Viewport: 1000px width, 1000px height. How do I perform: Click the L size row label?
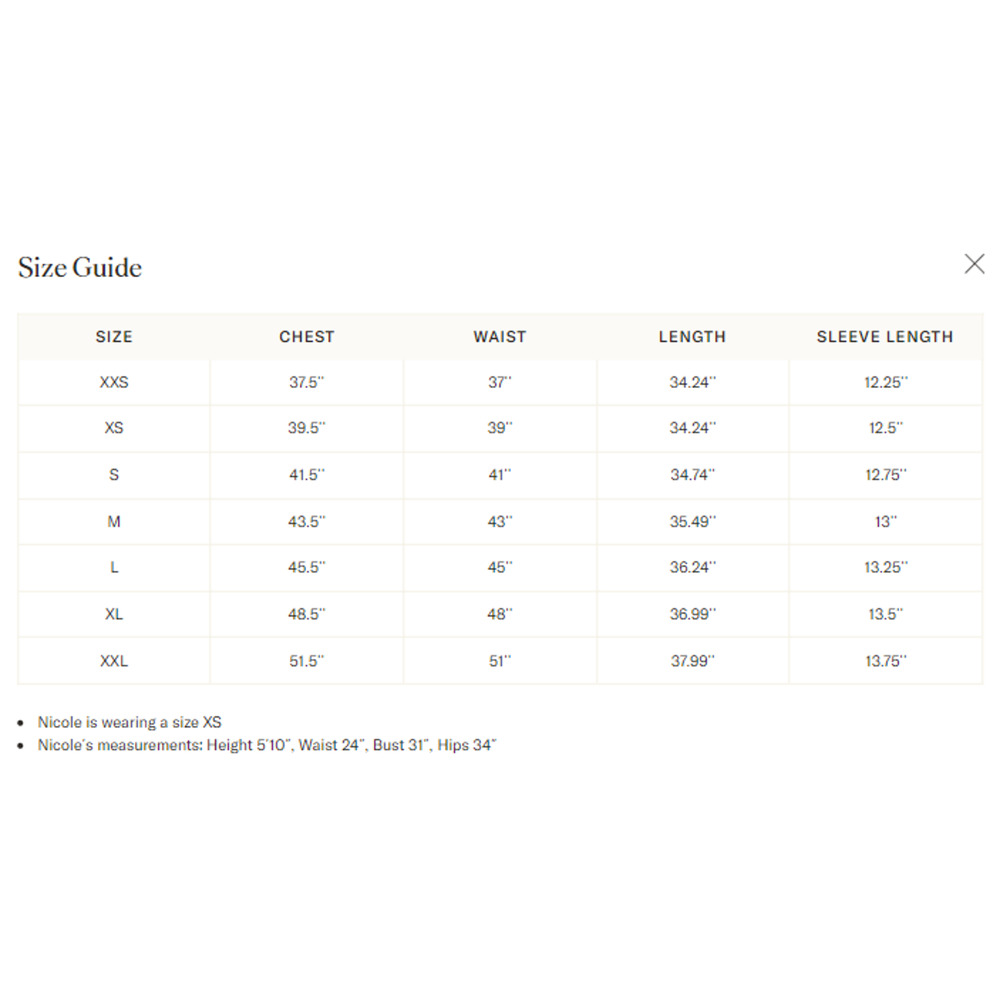114,567
